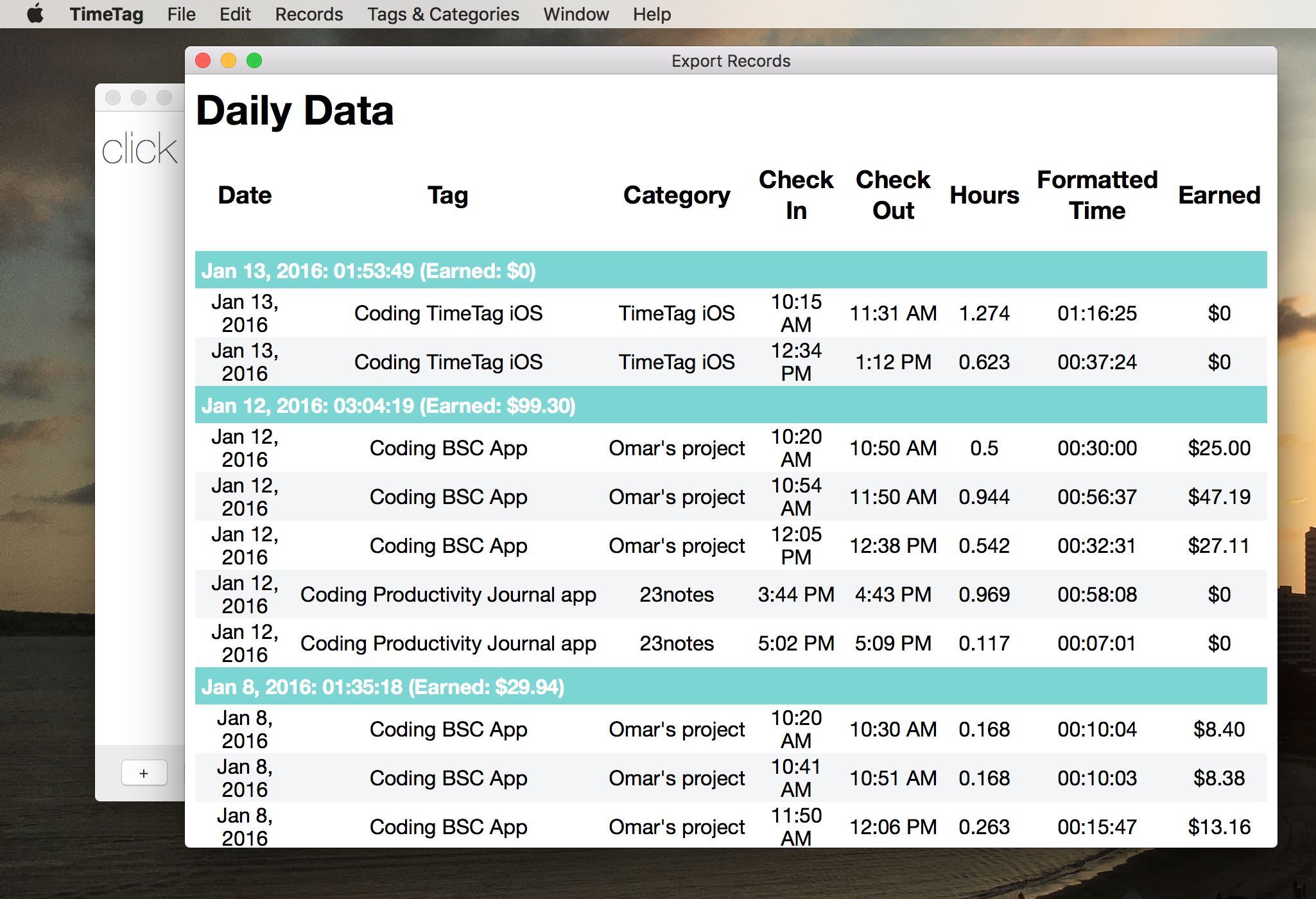Viewport: 1316px width, 899px height.
Task: Click the 0.117 hours cell
Action: [984, 643]
